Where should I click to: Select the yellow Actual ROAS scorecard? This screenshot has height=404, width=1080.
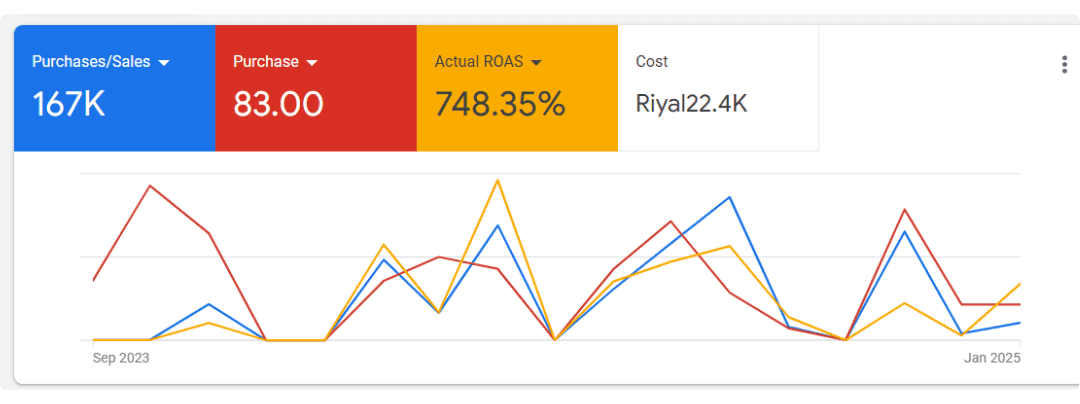point(517,88)
